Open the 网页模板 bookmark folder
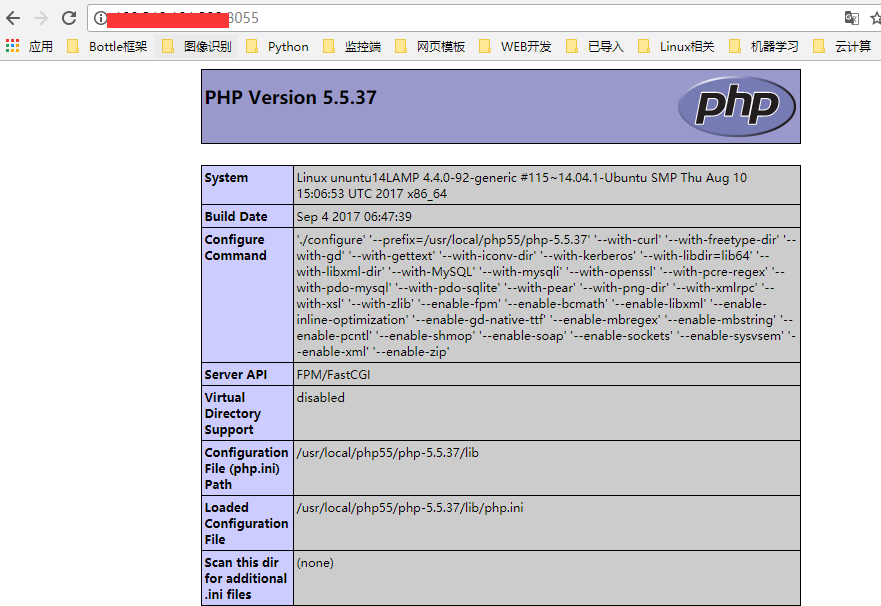This screenshot has height=606, width=881. click(430, 47)
